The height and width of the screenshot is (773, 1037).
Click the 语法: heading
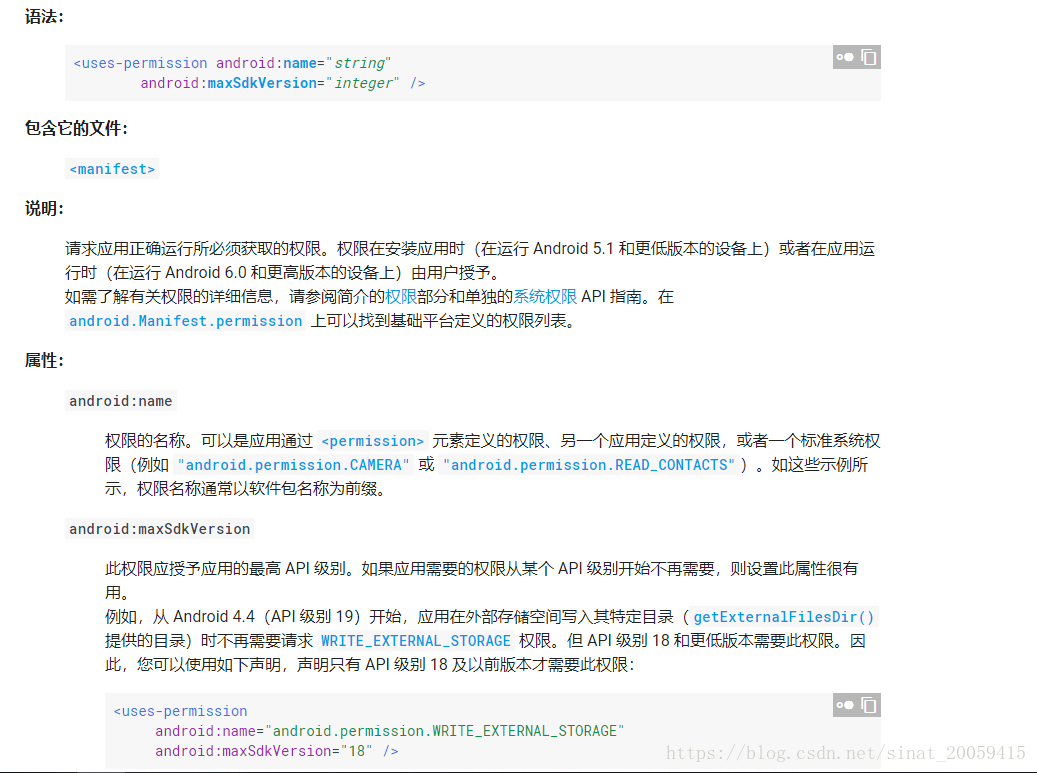[44, 17]
